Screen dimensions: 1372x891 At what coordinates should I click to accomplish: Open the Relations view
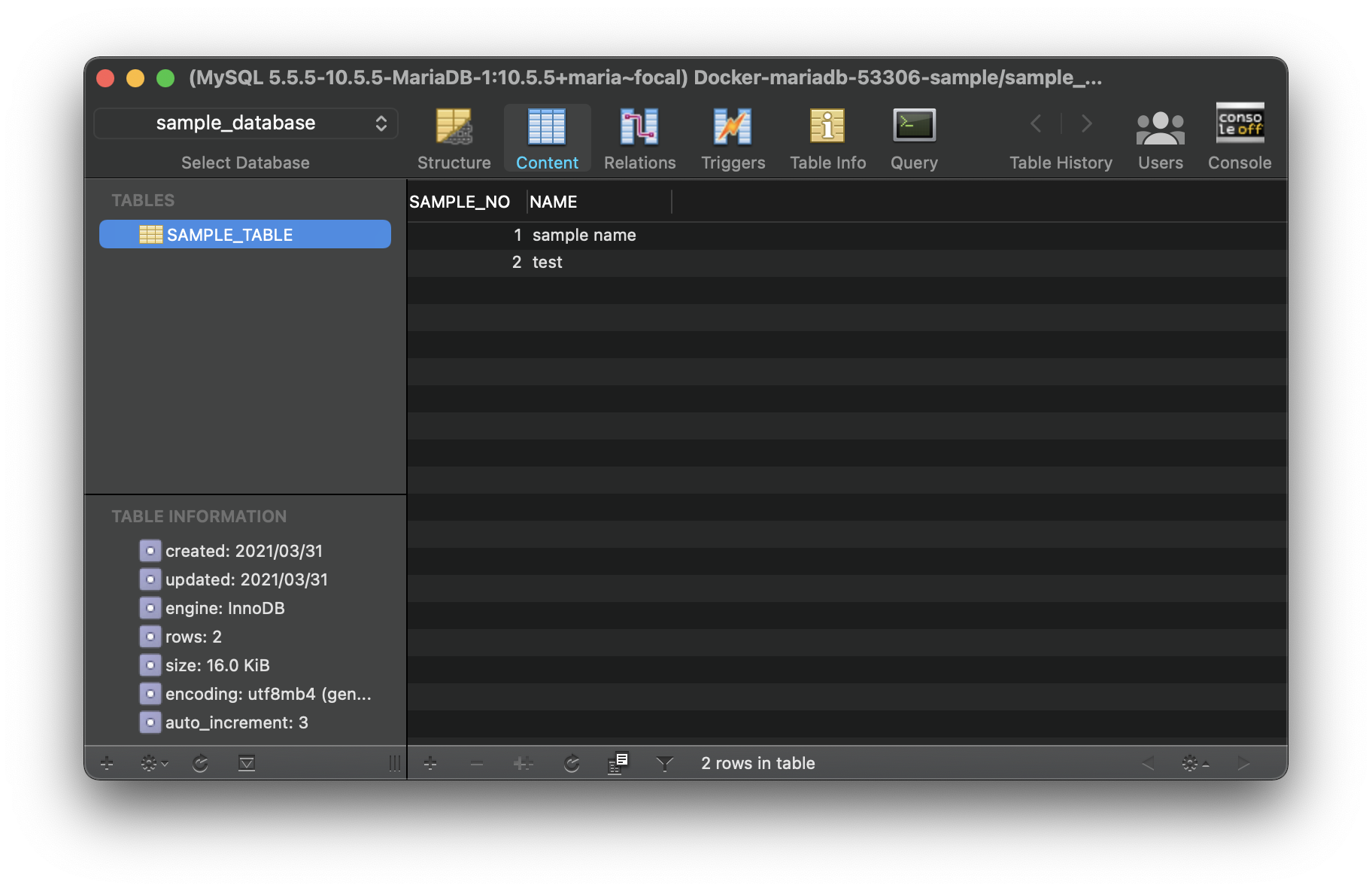tap(639, 138)
